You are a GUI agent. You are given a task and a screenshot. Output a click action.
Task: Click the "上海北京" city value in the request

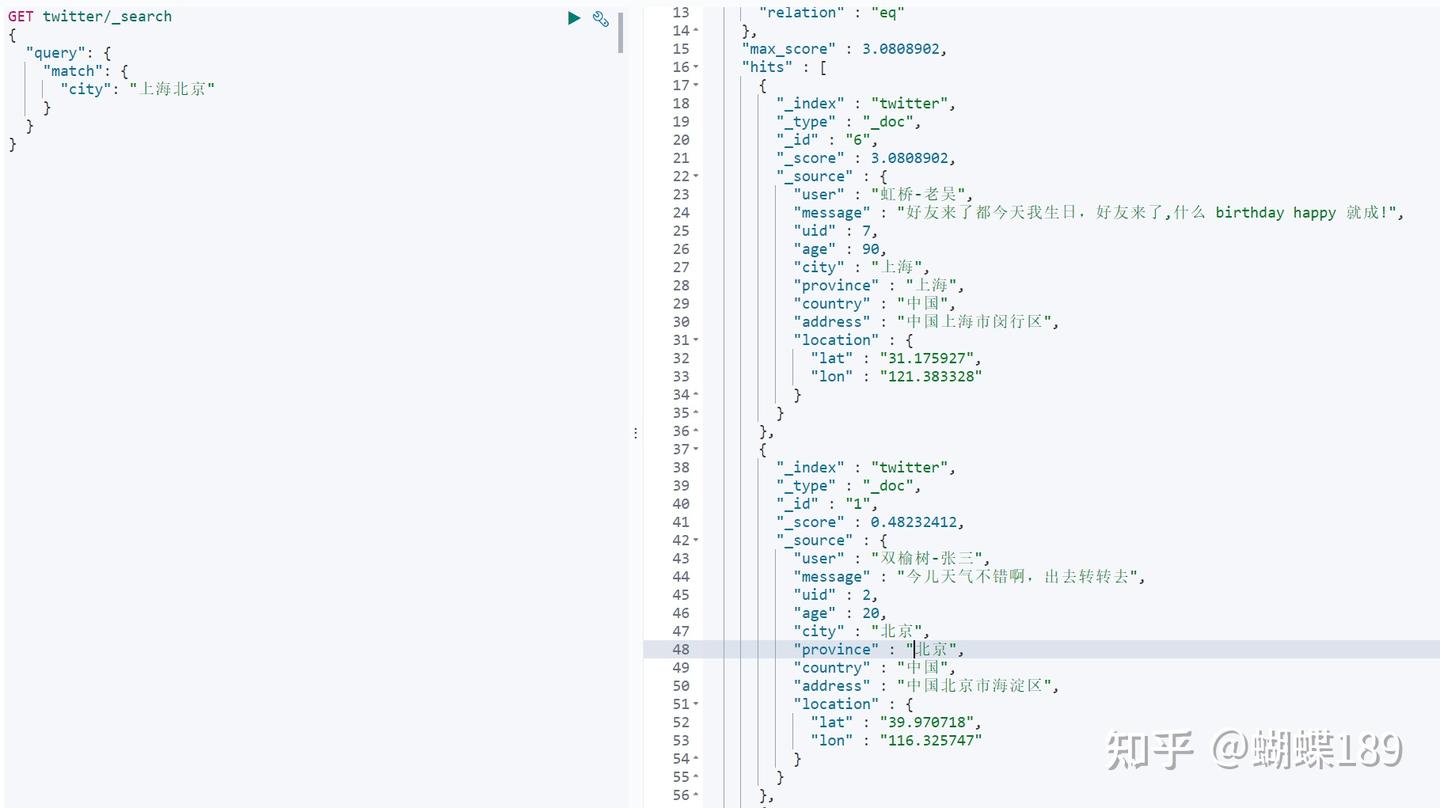(172, 89)
